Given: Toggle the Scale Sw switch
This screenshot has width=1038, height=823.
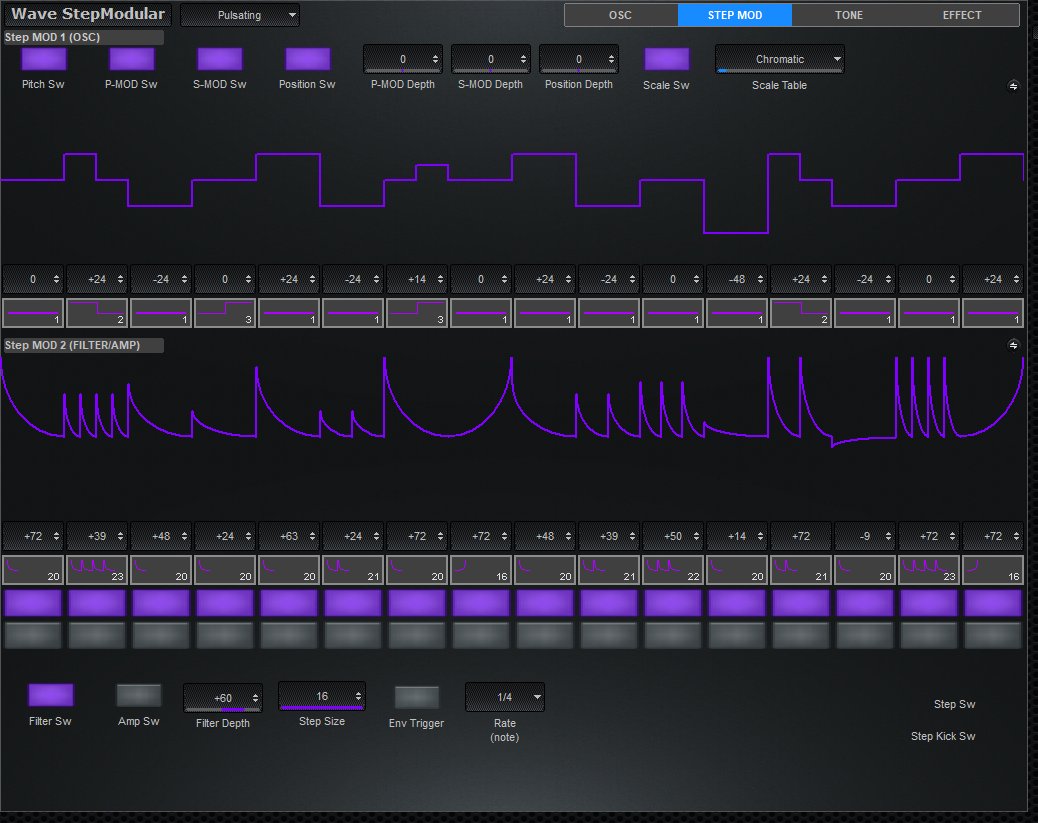Looking at the screenshot, I should pos(667,59).
